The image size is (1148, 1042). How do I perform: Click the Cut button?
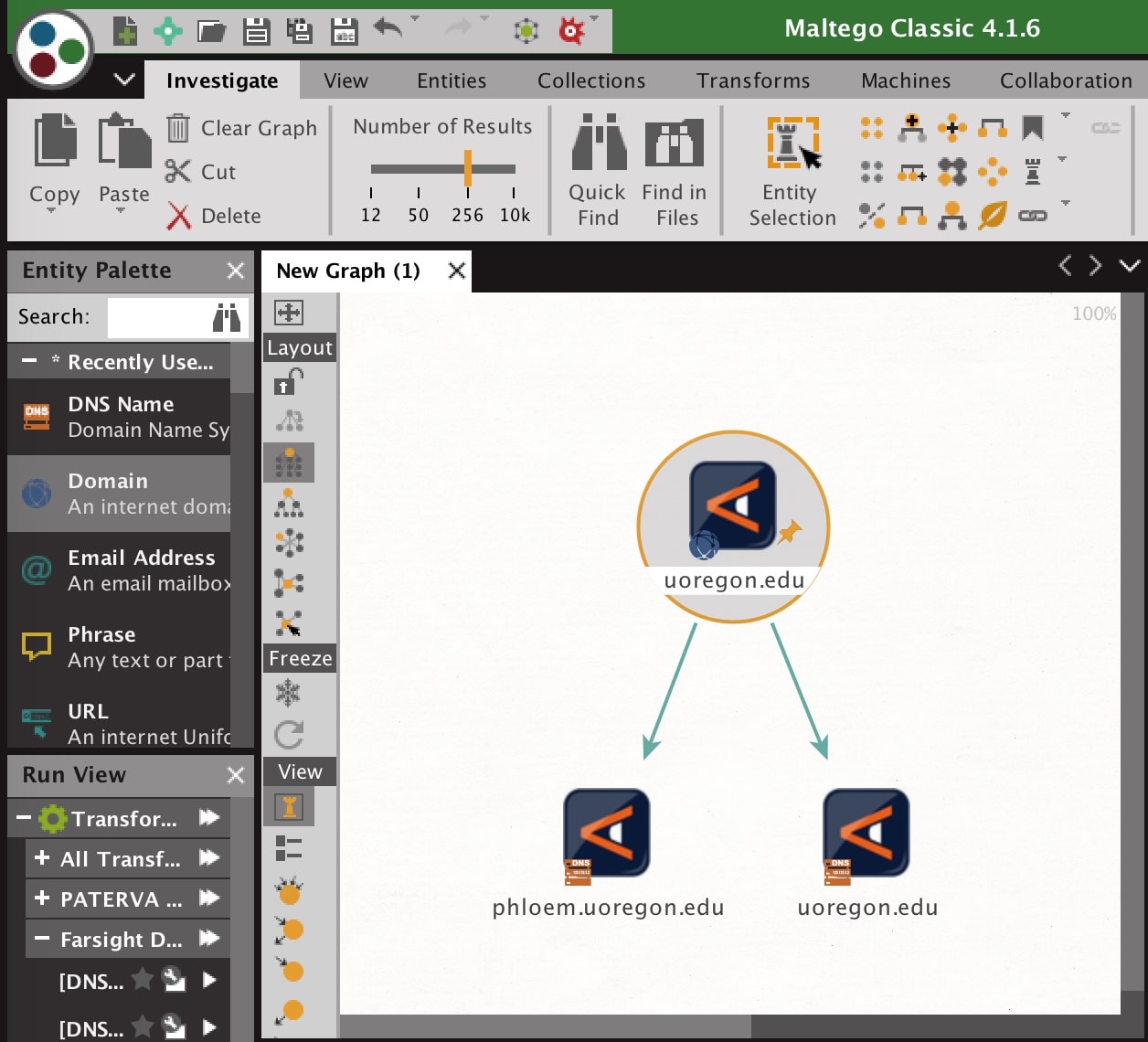click(x=201, y=172)
